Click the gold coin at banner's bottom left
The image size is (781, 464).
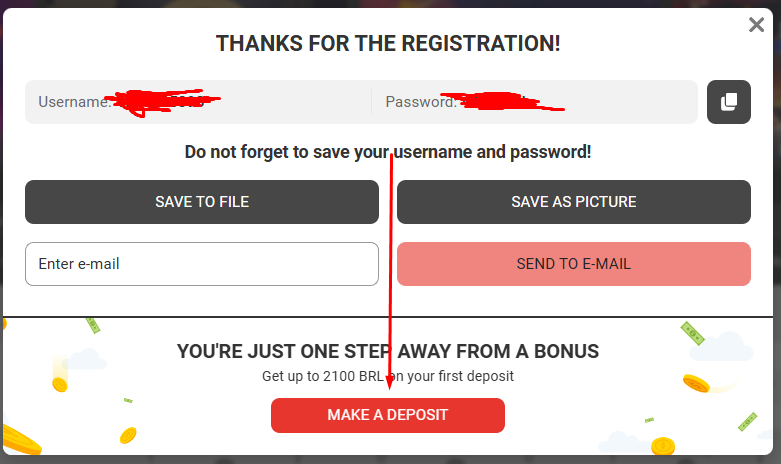[128, 435]
